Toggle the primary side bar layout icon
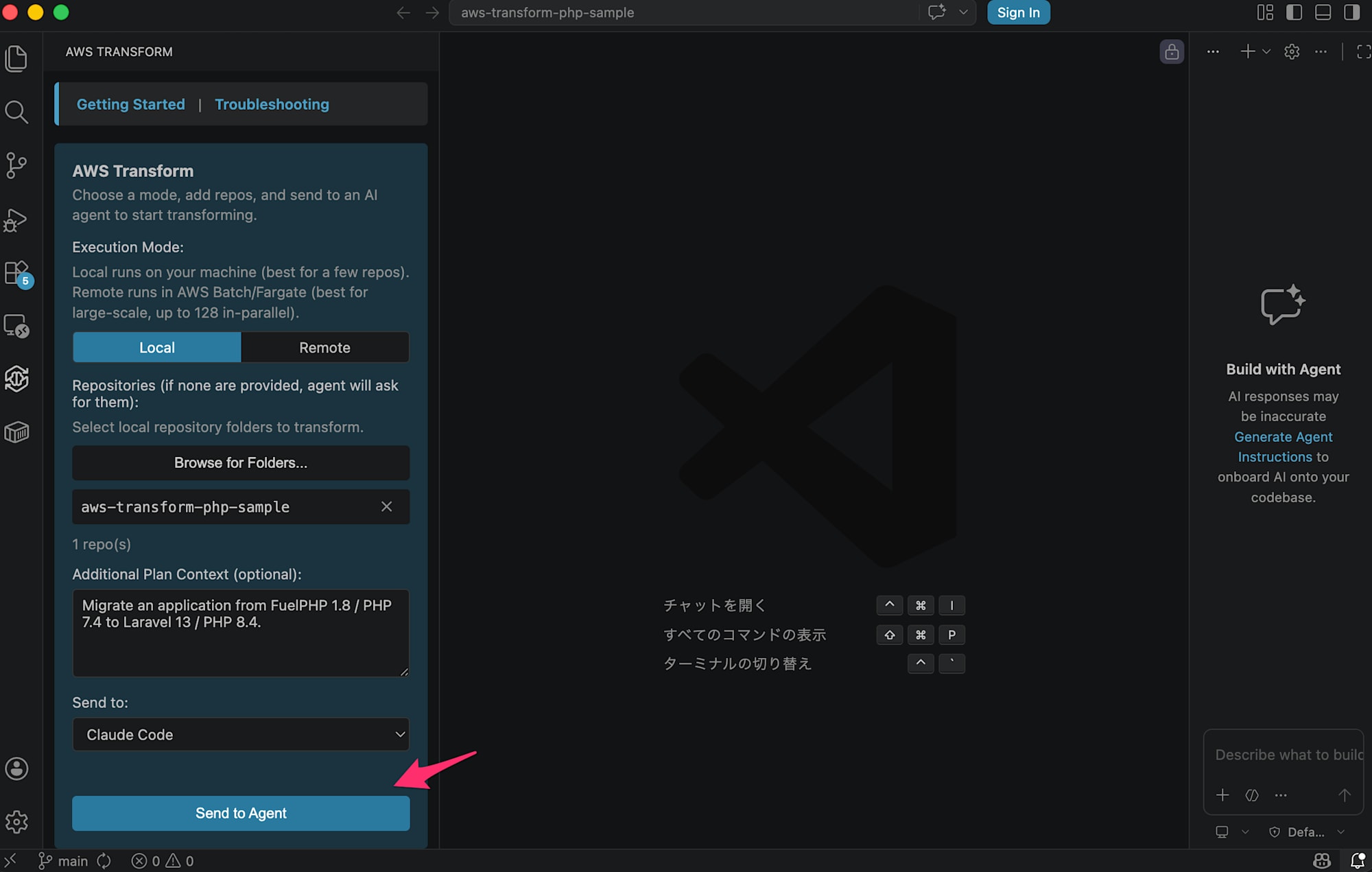1372x872 pixels. 1294,12
